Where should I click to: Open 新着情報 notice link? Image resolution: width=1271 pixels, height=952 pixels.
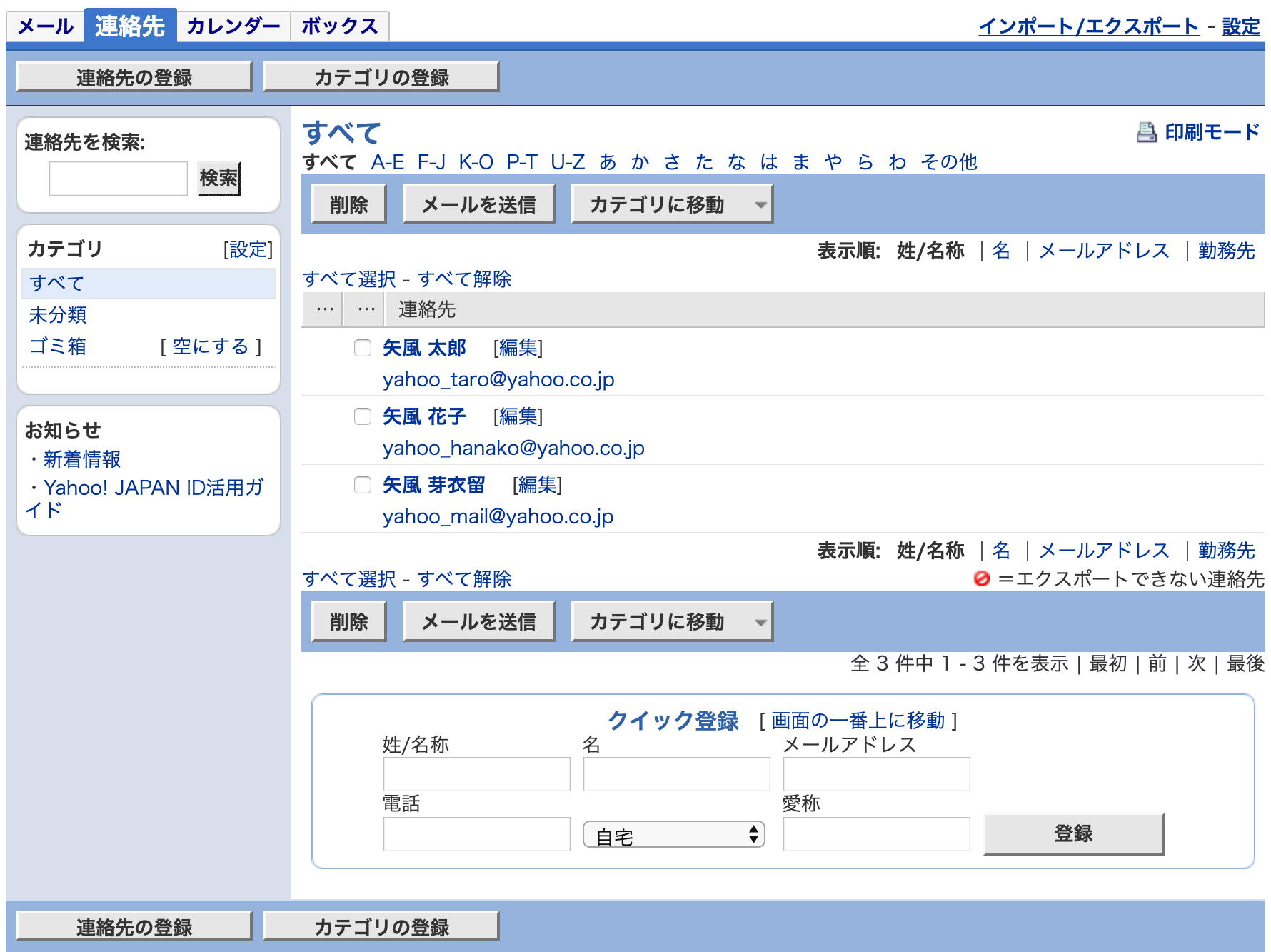(x=82, y=459)
